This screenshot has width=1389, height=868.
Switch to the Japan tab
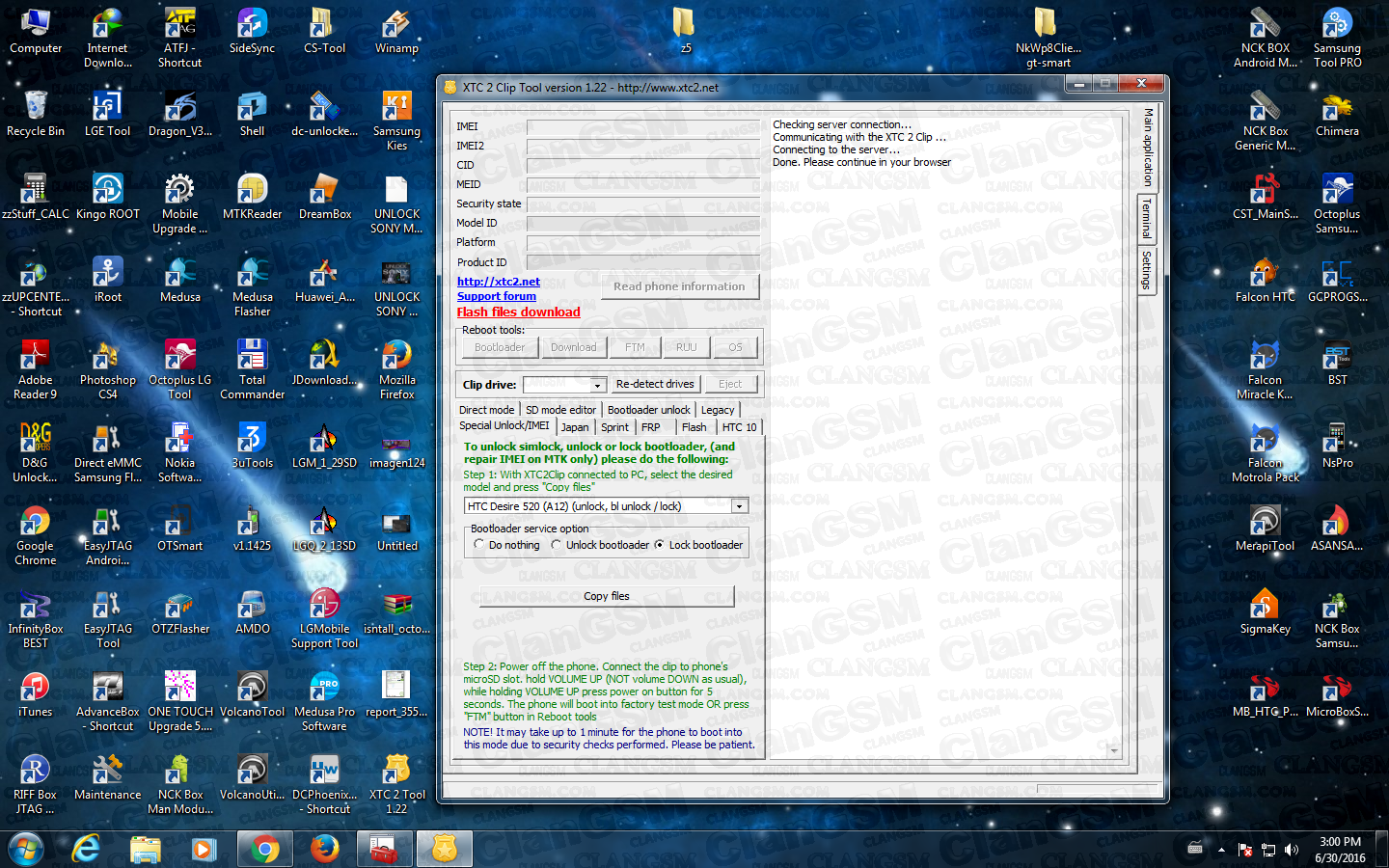pyautogui.click(x=575, y=427)
